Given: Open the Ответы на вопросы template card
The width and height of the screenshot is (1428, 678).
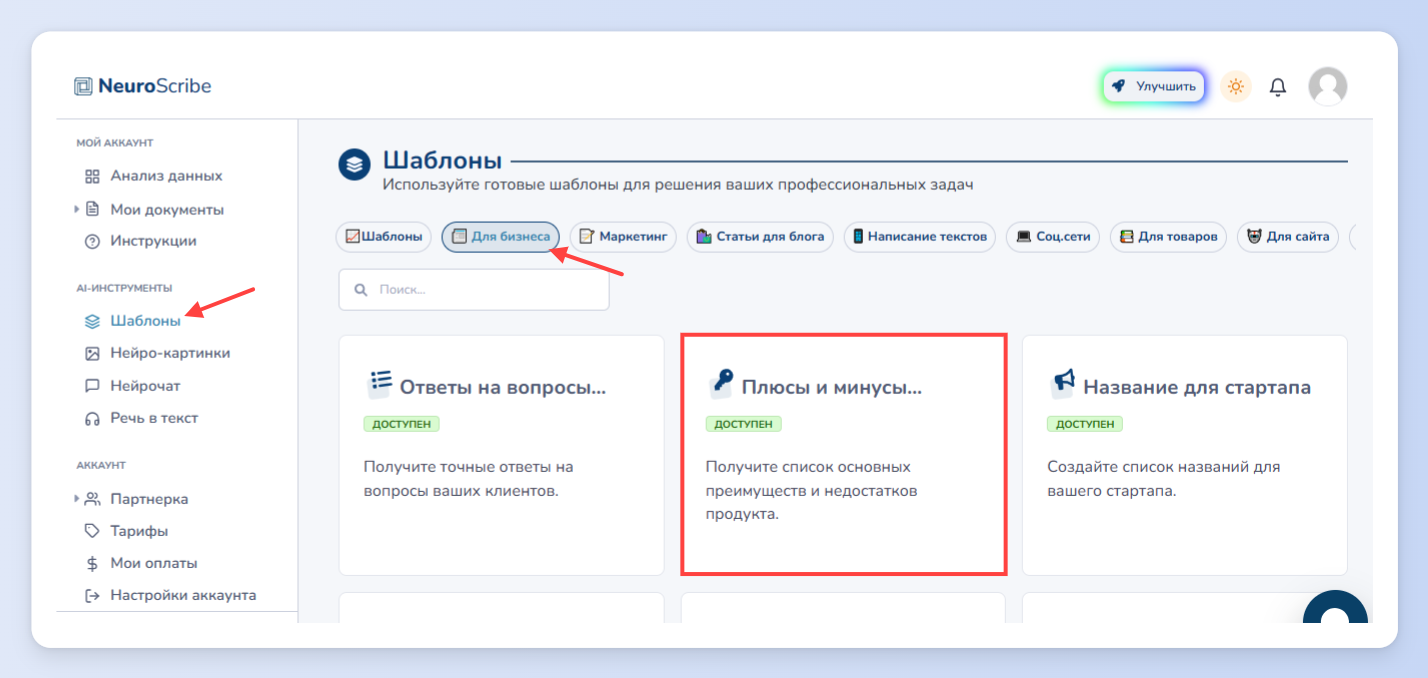Looking at the screenshot, I should pyautogui.click(x=502, y=455).
